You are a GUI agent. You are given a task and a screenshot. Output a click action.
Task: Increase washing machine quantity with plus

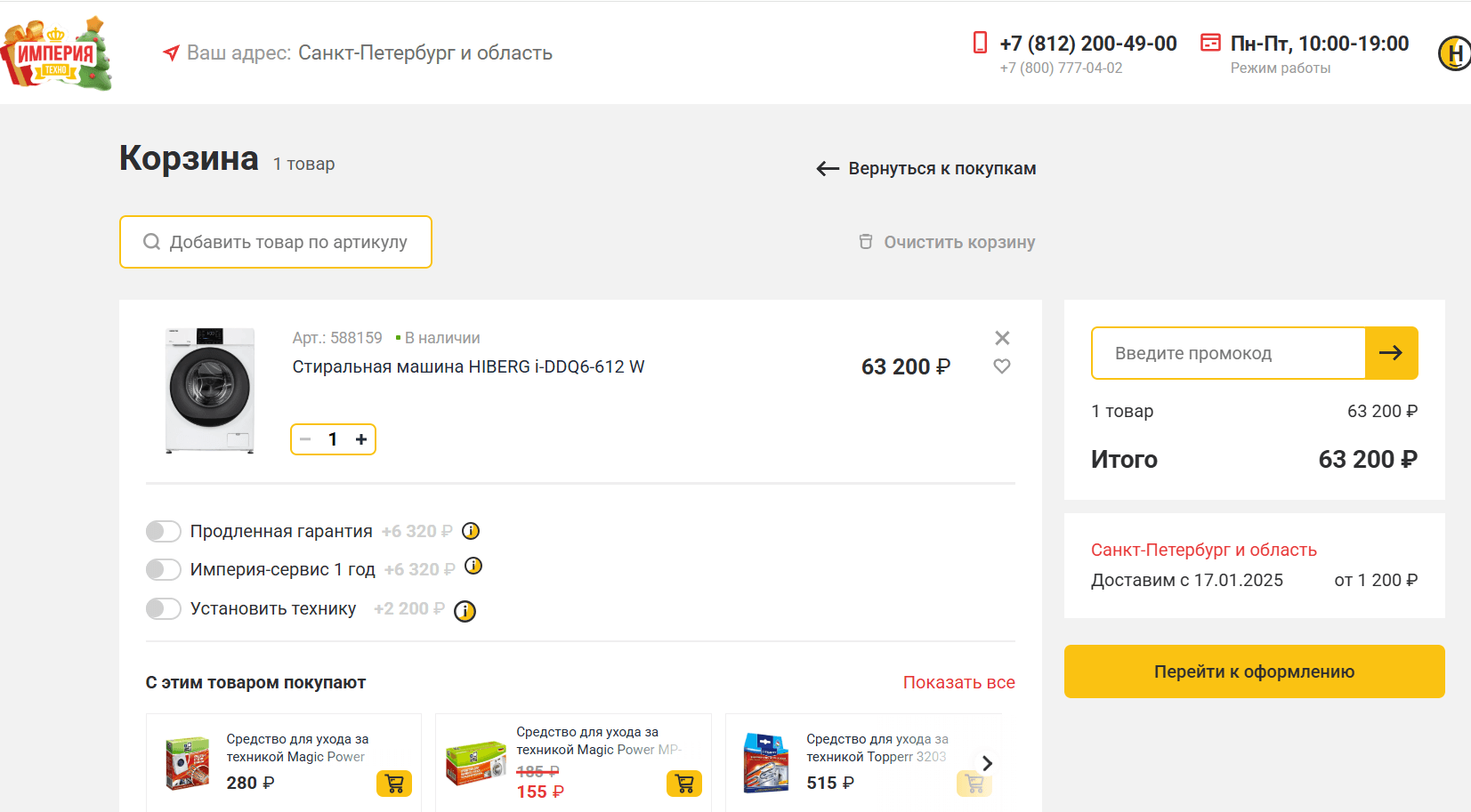(x=361, y=439)
